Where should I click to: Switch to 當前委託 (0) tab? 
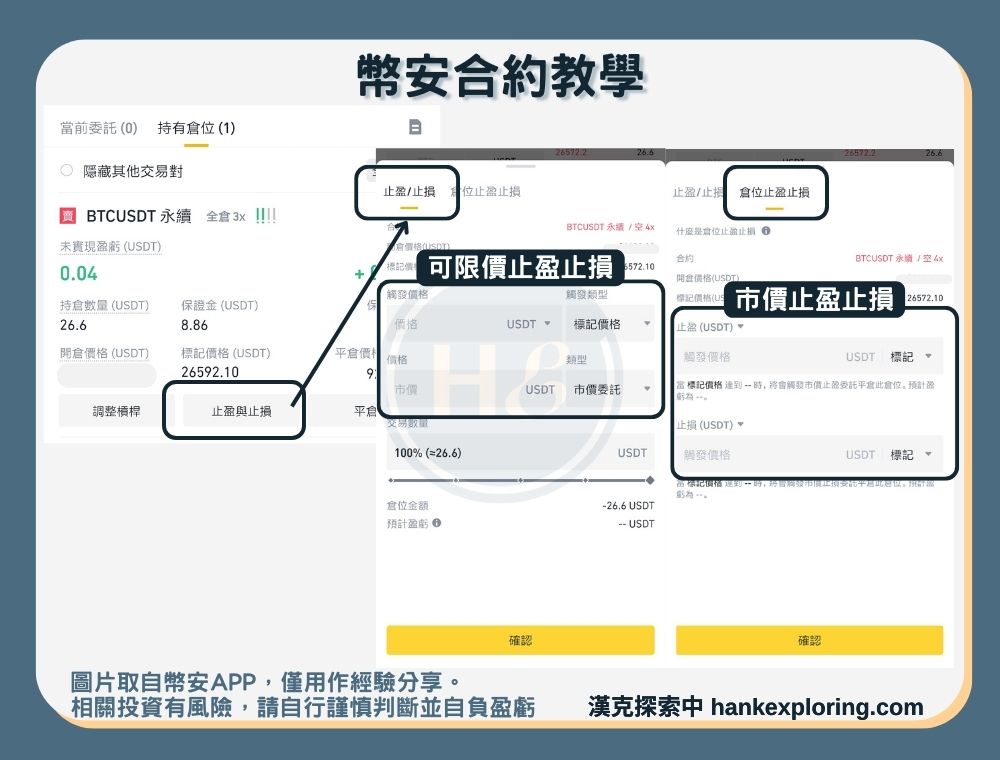(x=99, y=128)
